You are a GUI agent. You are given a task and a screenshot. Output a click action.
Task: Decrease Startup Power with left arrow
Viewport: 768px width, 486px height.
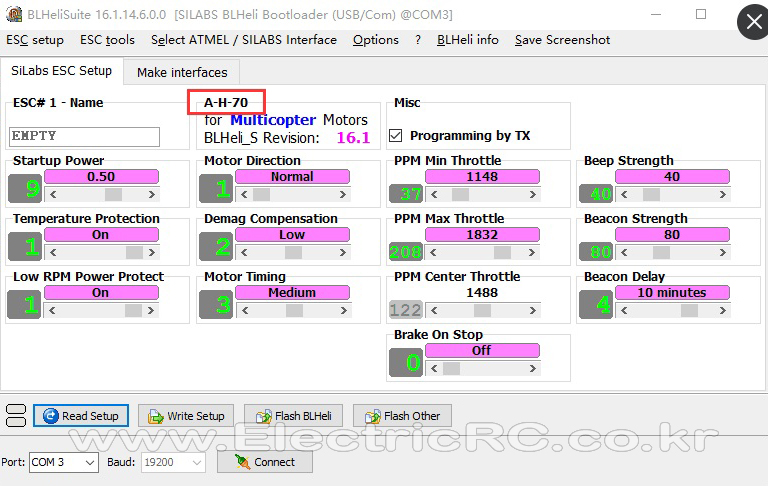(53, 194)
